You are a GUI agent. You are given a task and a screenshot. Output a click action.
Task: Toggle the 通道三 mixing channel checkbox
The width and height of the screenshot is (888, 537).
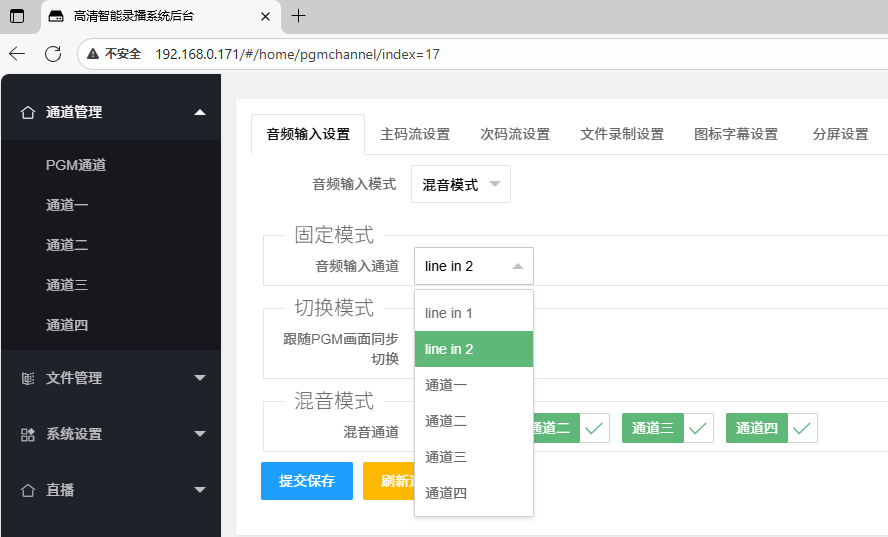point(697,428)
